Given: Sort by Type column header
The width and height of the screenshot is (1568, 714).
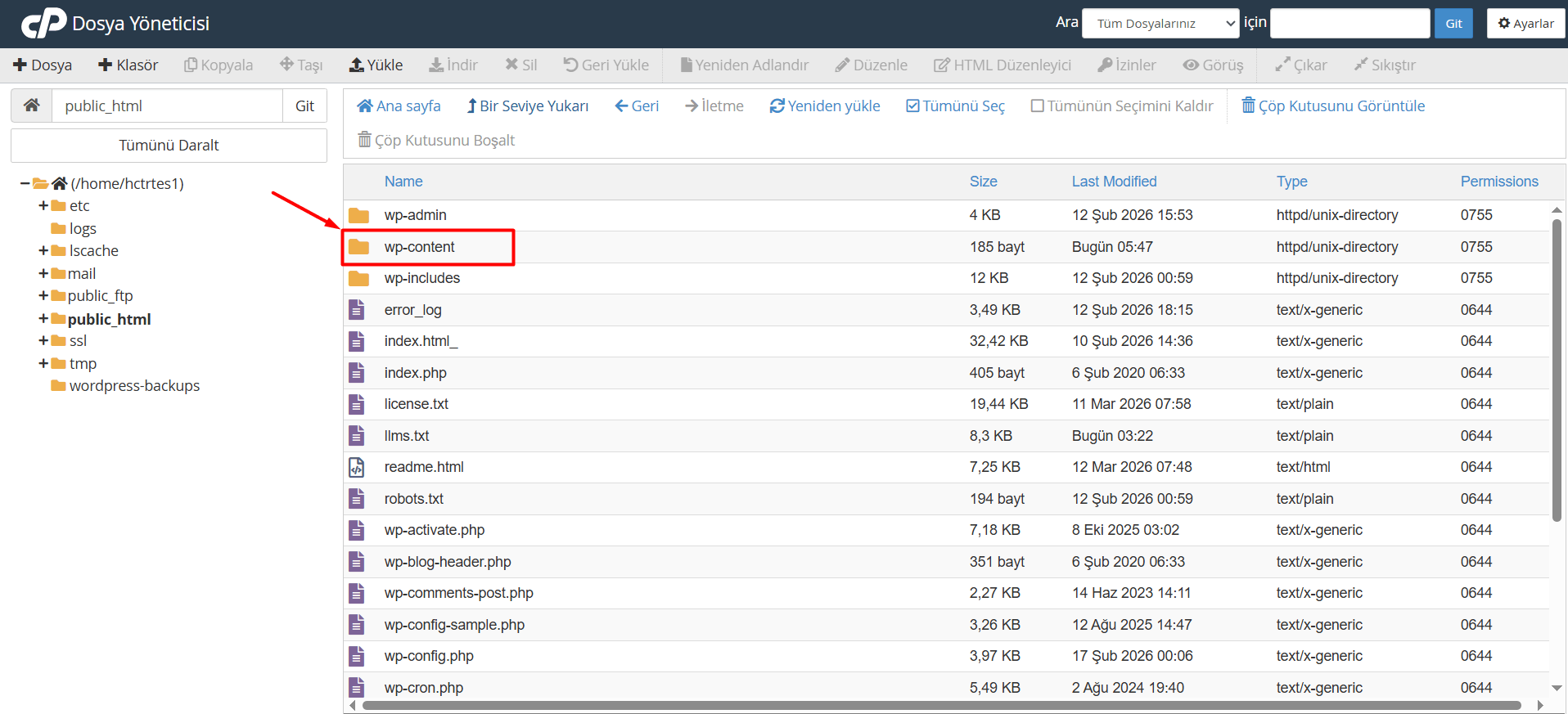Looking at the screenshot, I should pos(1291,182).
